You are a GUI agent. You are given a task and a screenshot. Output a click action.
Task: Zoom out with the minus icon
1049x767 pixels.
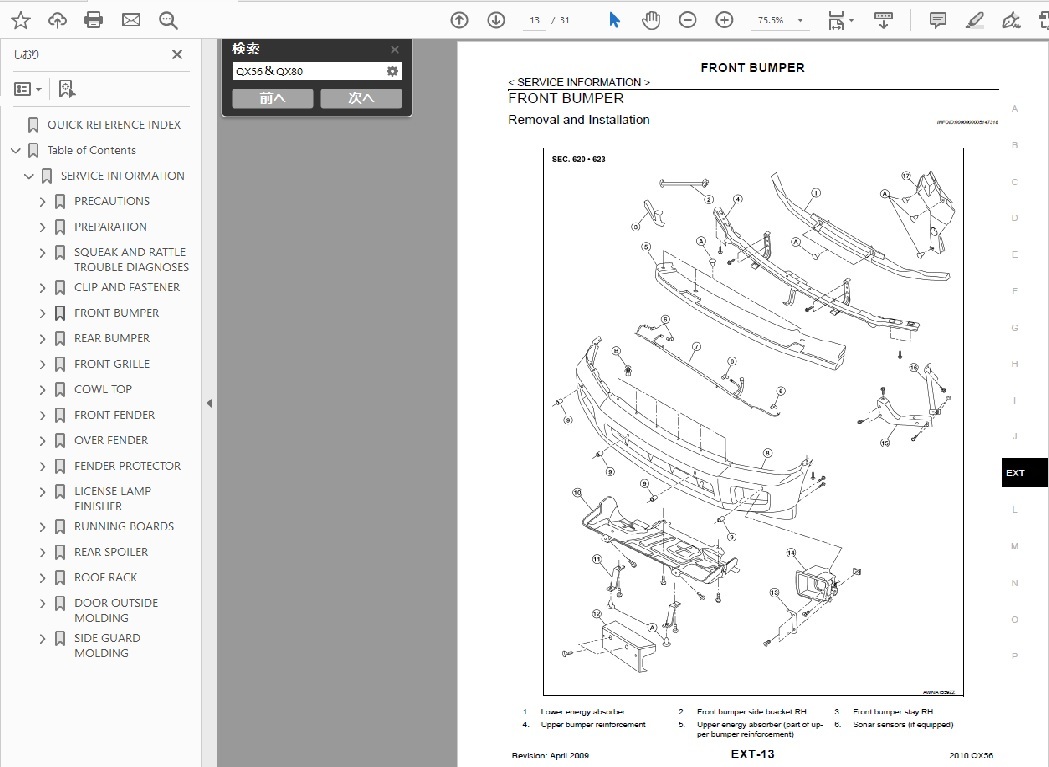tap(687, 20)
